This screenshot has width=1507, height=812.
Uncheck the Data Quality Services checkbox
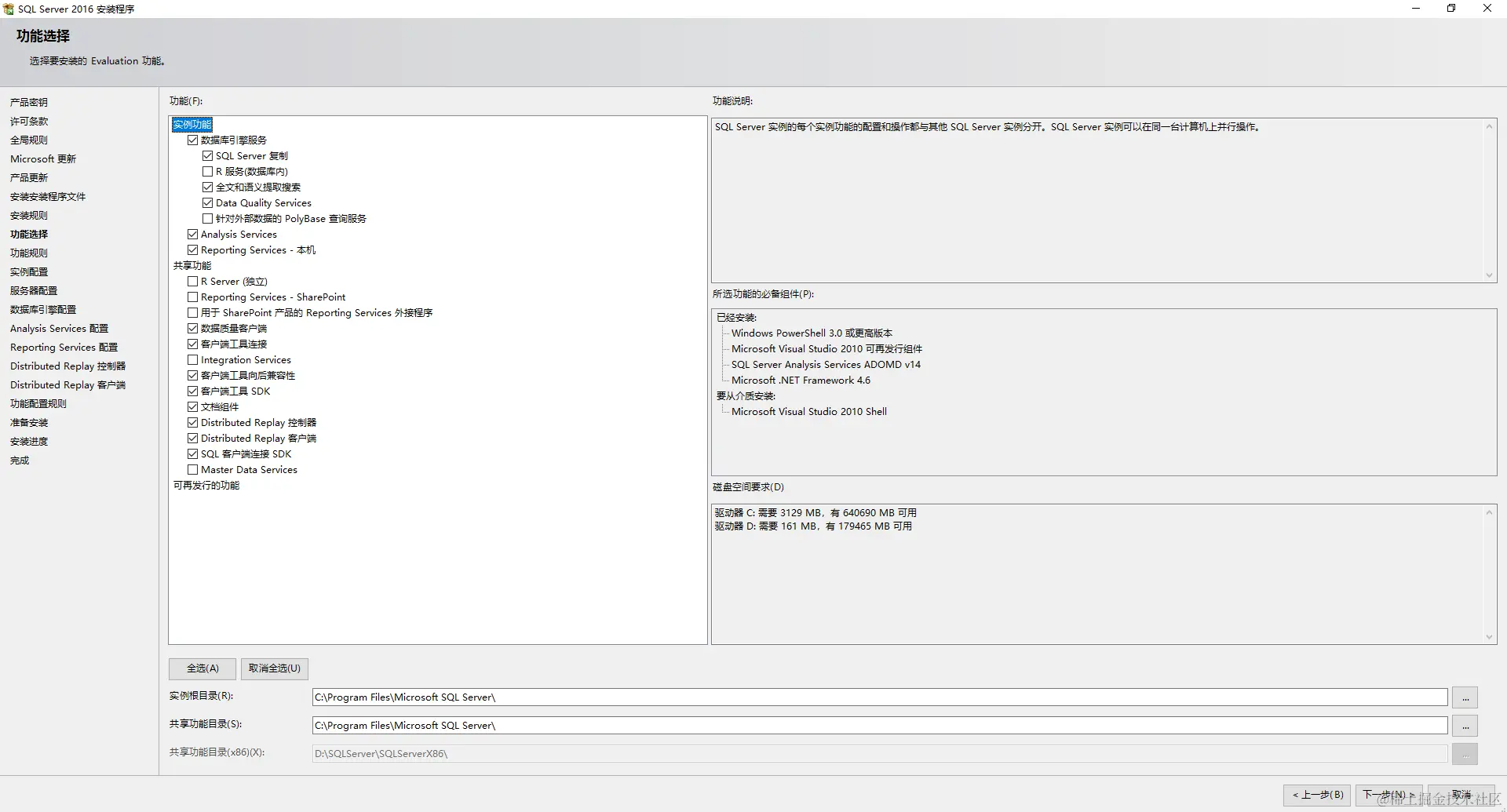(207, 203)
